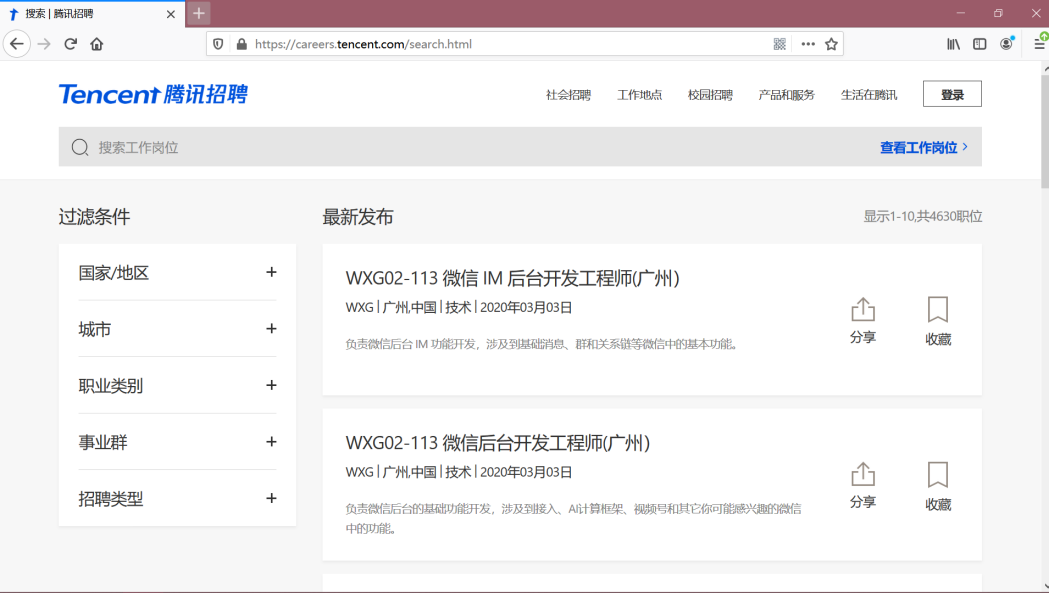1049x594 pixels.
Task: Open the content blocking shield icon
Action: click(217, 43)
